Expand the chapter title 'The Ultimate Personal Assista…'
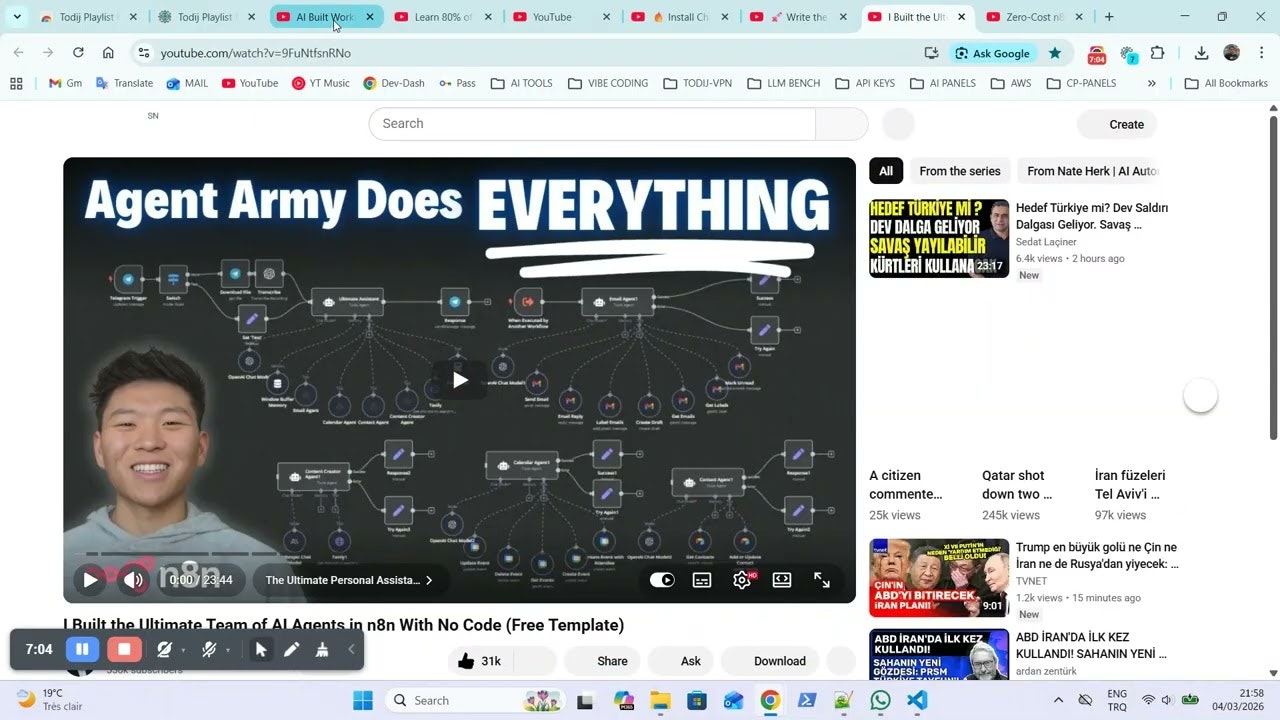The height and width of the screenshot is (720, 1280). (349, 580)
